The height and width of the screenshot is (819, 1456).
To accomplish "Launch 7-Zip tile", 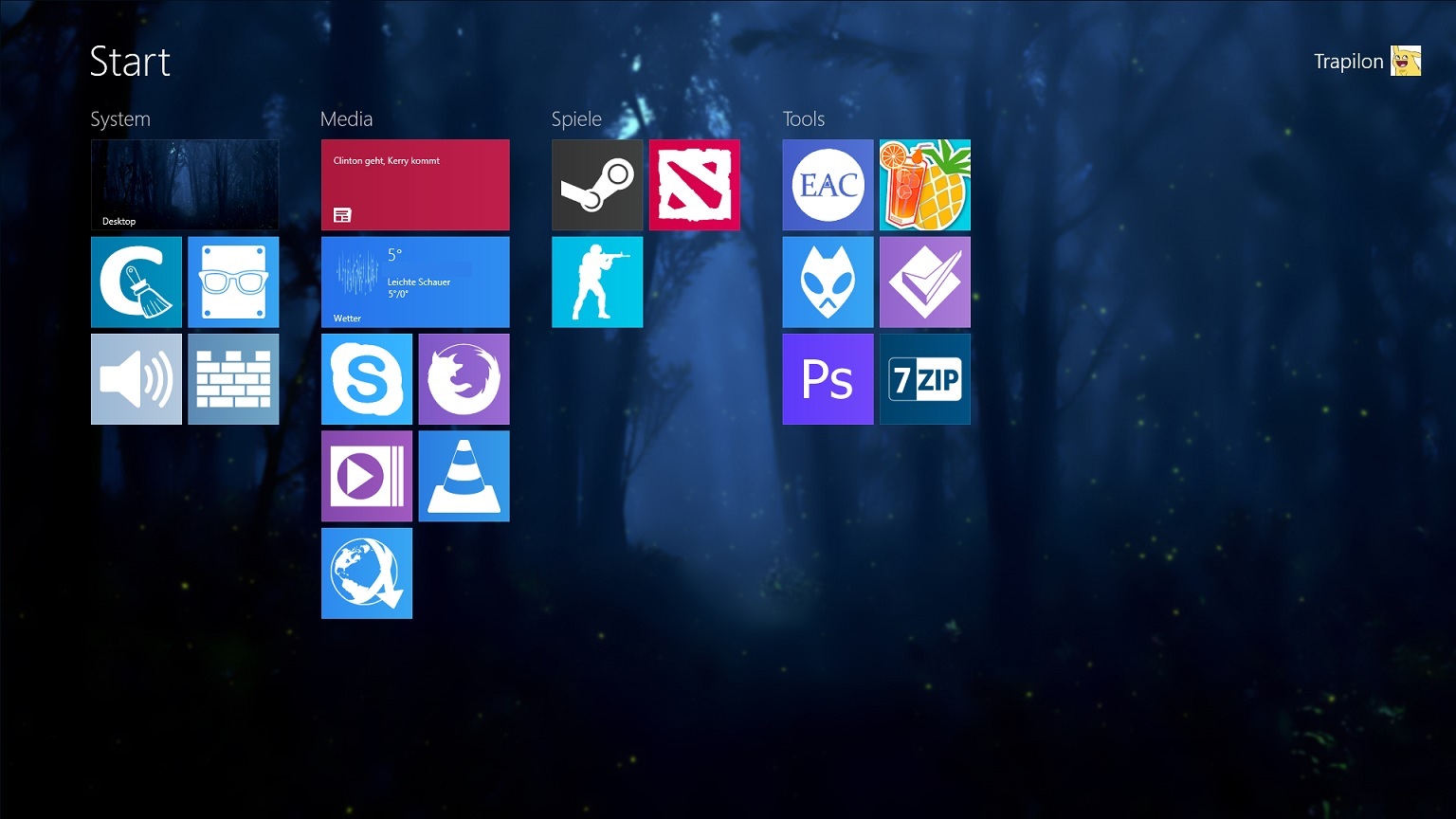I will 925,379.
